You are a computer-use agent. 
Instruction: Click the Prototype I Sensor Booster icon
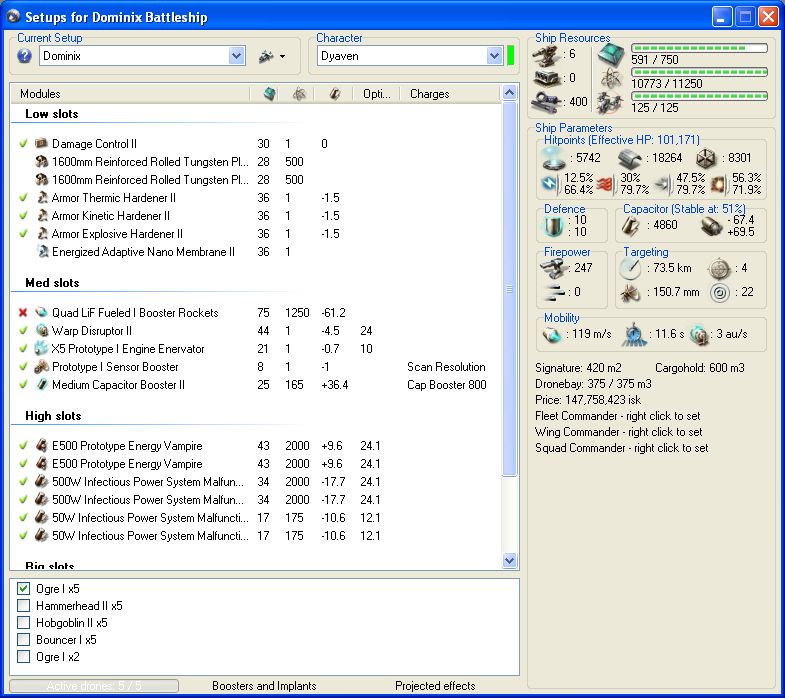pos(42,367)
